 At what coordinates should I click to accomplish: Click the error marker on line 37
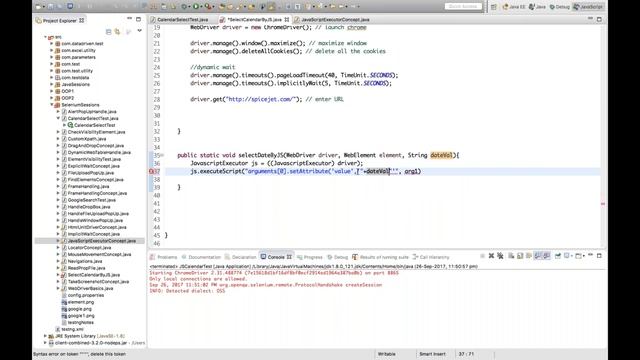(151, 171)
